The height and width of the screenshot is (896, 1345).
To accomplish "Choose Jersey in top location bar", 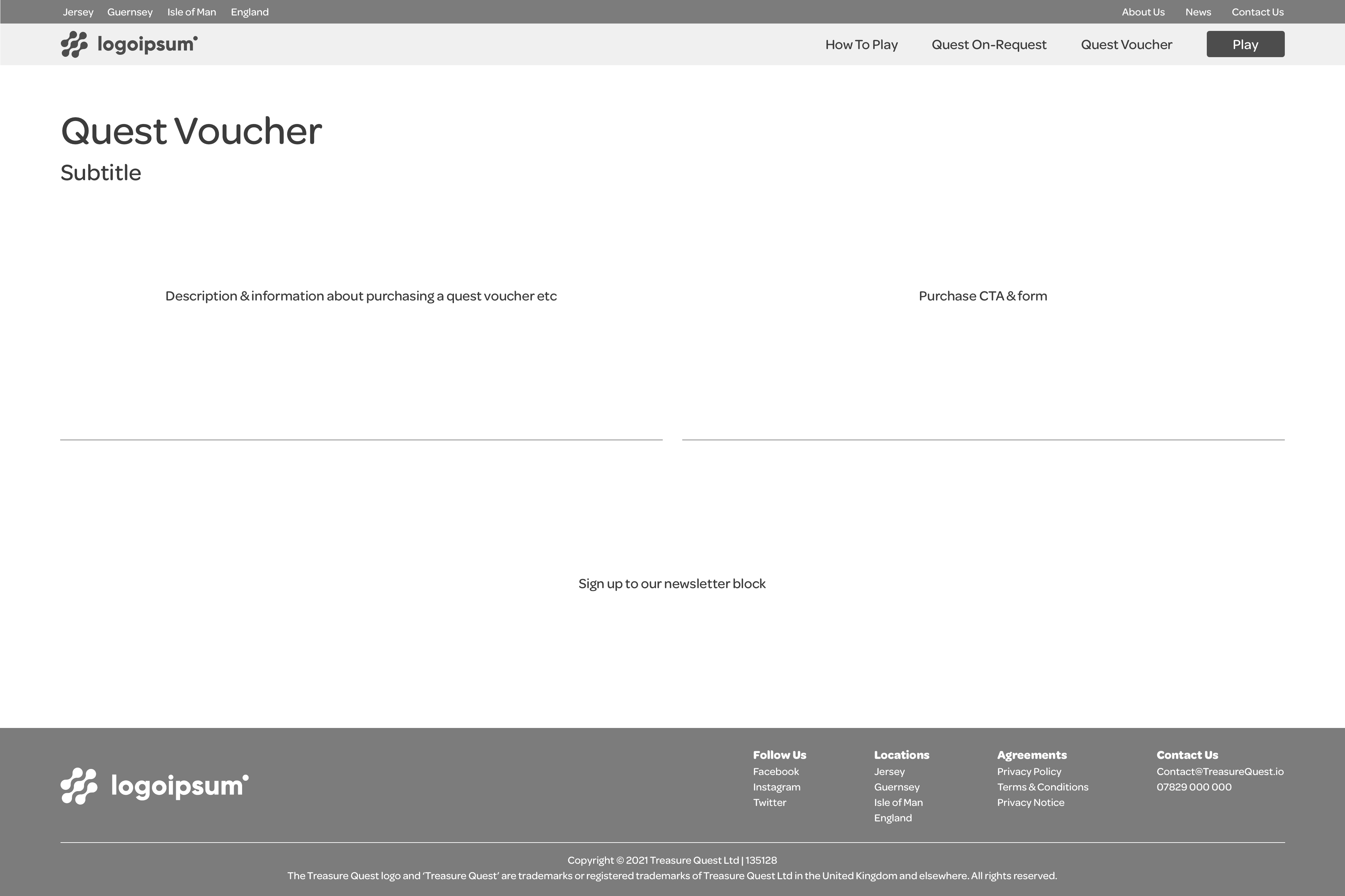I will (78, 12).
